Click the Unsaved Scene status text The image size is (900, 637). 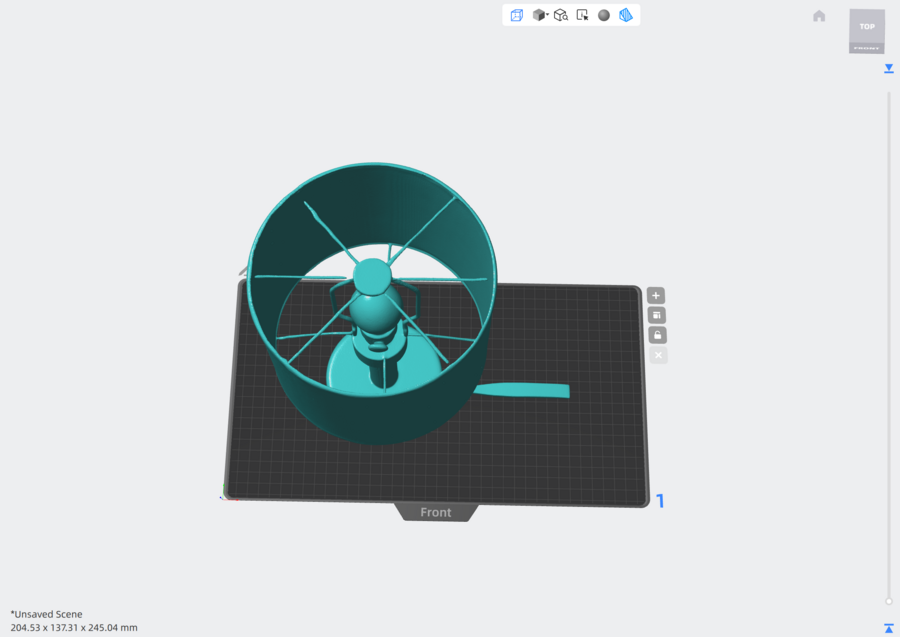46,614
